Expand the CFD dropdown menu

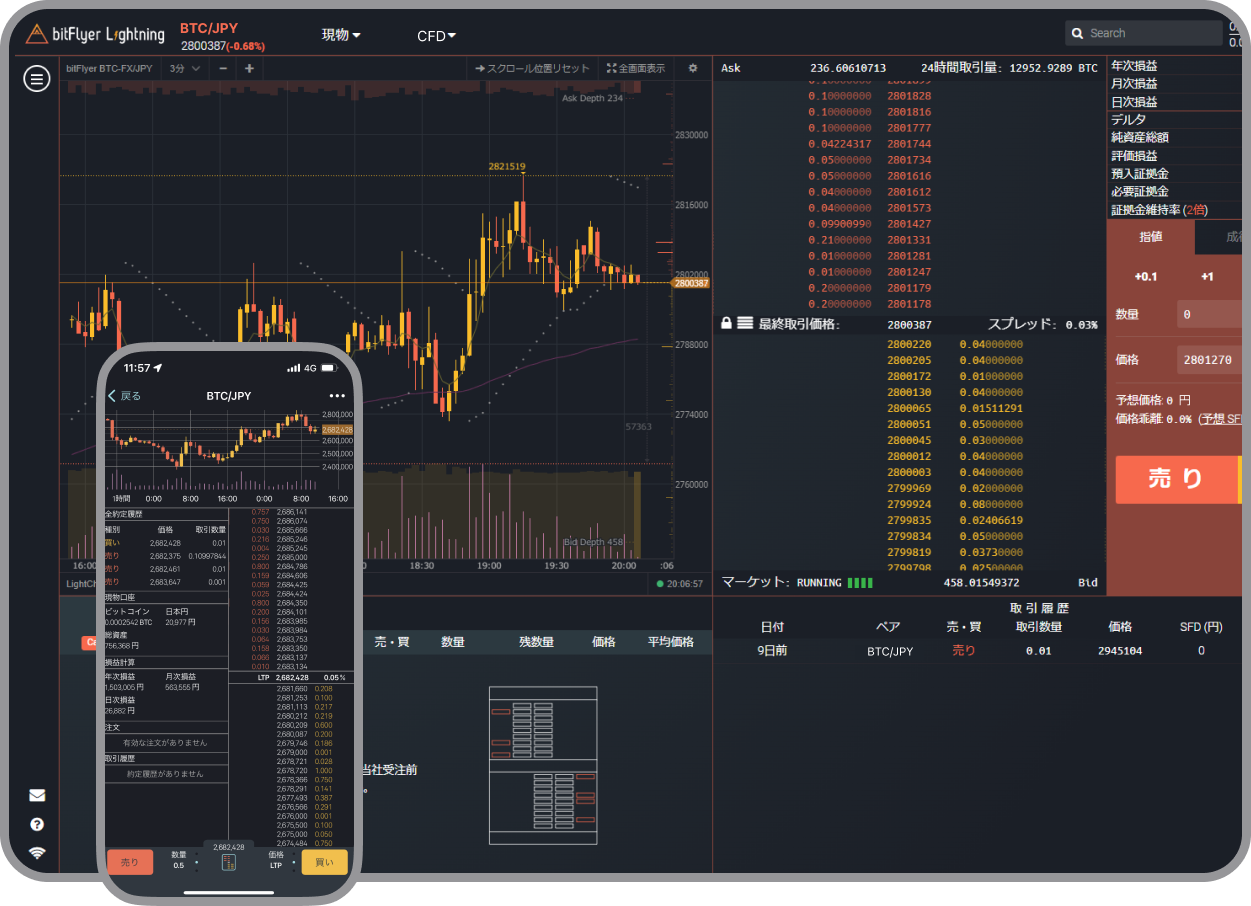[x=436, y=36]
